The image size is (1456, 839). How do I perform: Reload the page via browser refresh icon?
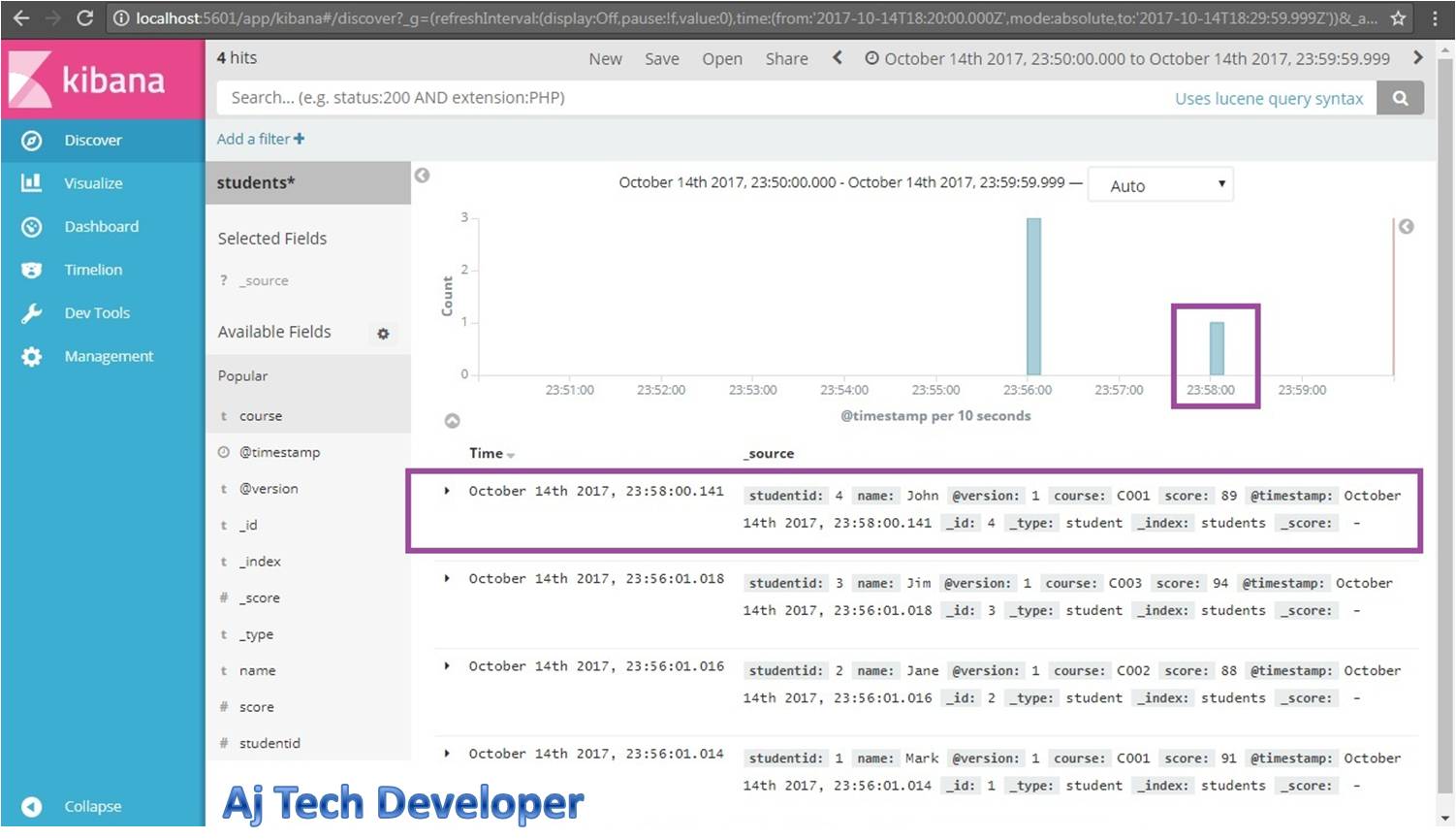84,17
